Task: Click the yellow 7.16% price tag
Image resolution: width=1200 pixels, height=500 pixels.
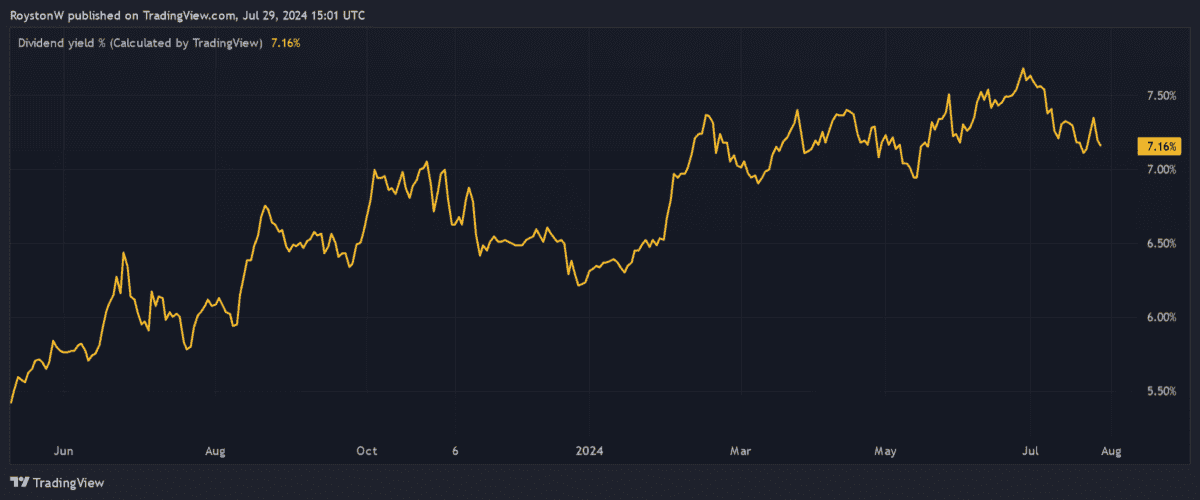Action: point(1160,147)
